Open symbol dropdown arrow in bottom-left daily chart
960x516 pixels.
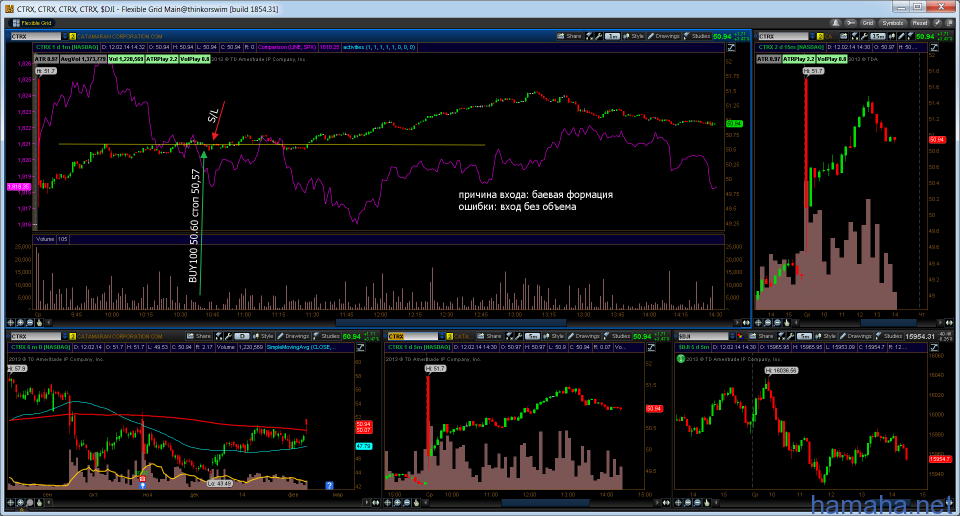(65, 336)
